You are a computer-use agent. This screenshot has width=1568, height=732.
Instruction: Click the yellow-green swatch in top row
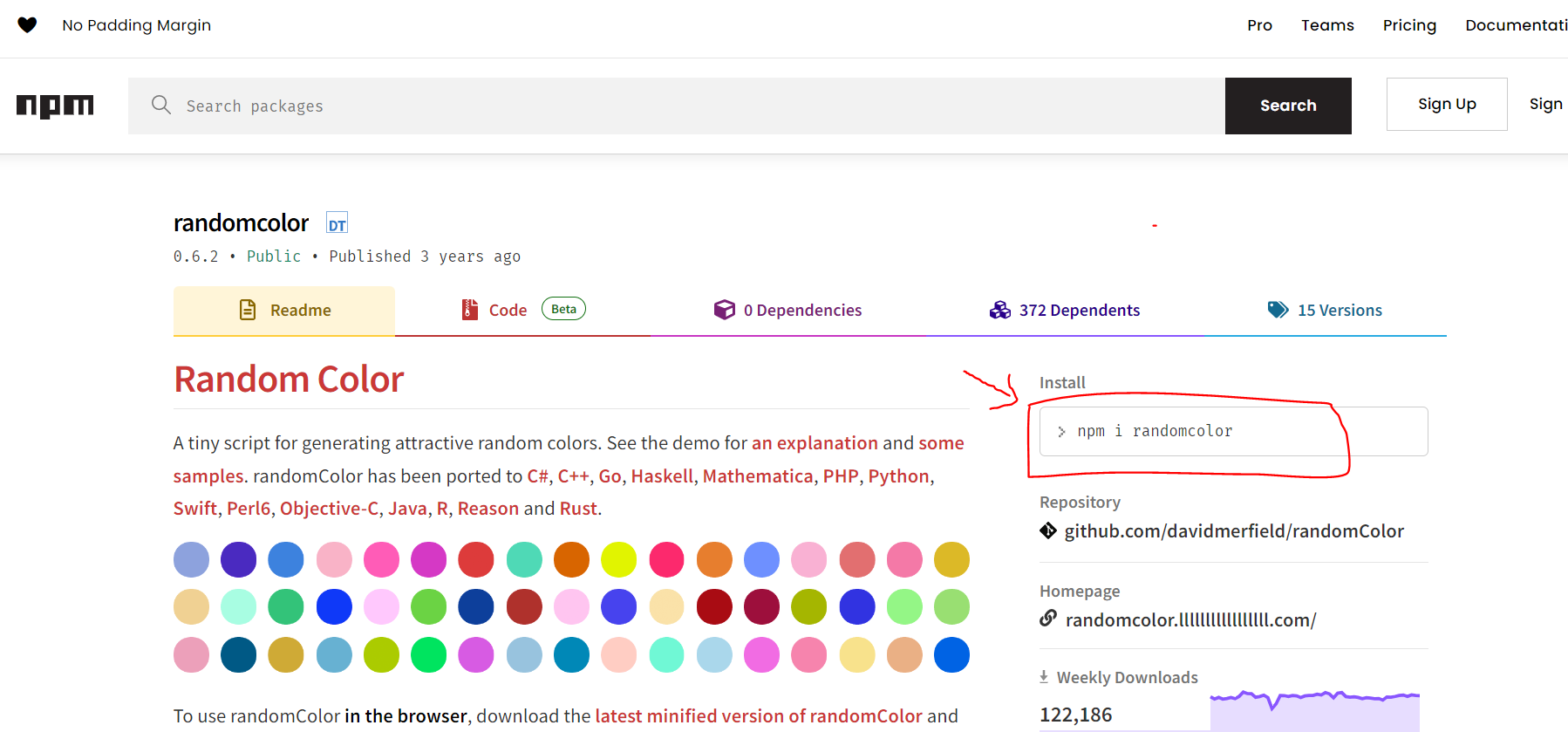point(619,559)
